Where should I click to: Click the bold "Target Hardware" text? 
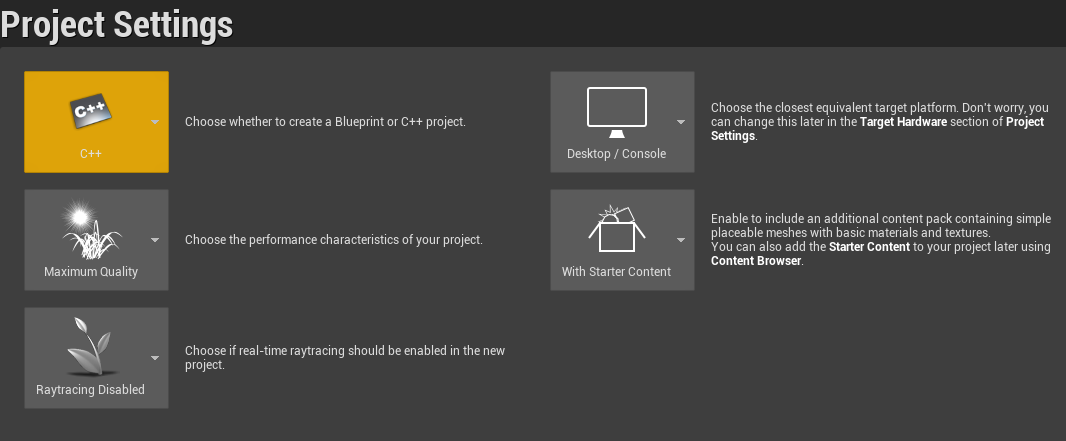(906, 122)
